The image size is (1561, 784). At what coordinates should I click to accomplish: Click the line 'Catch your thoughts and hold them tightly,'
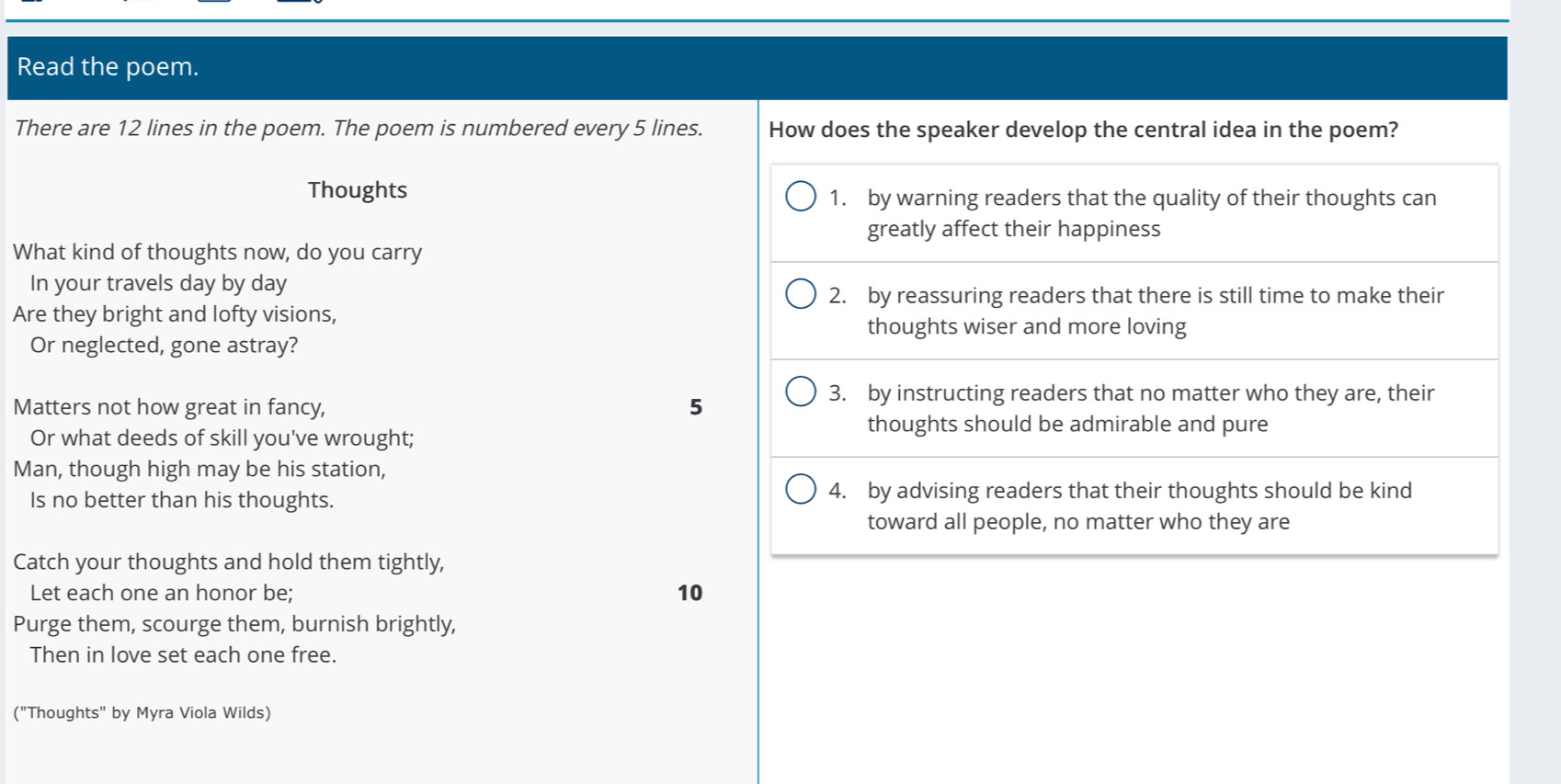pos(229,562)
